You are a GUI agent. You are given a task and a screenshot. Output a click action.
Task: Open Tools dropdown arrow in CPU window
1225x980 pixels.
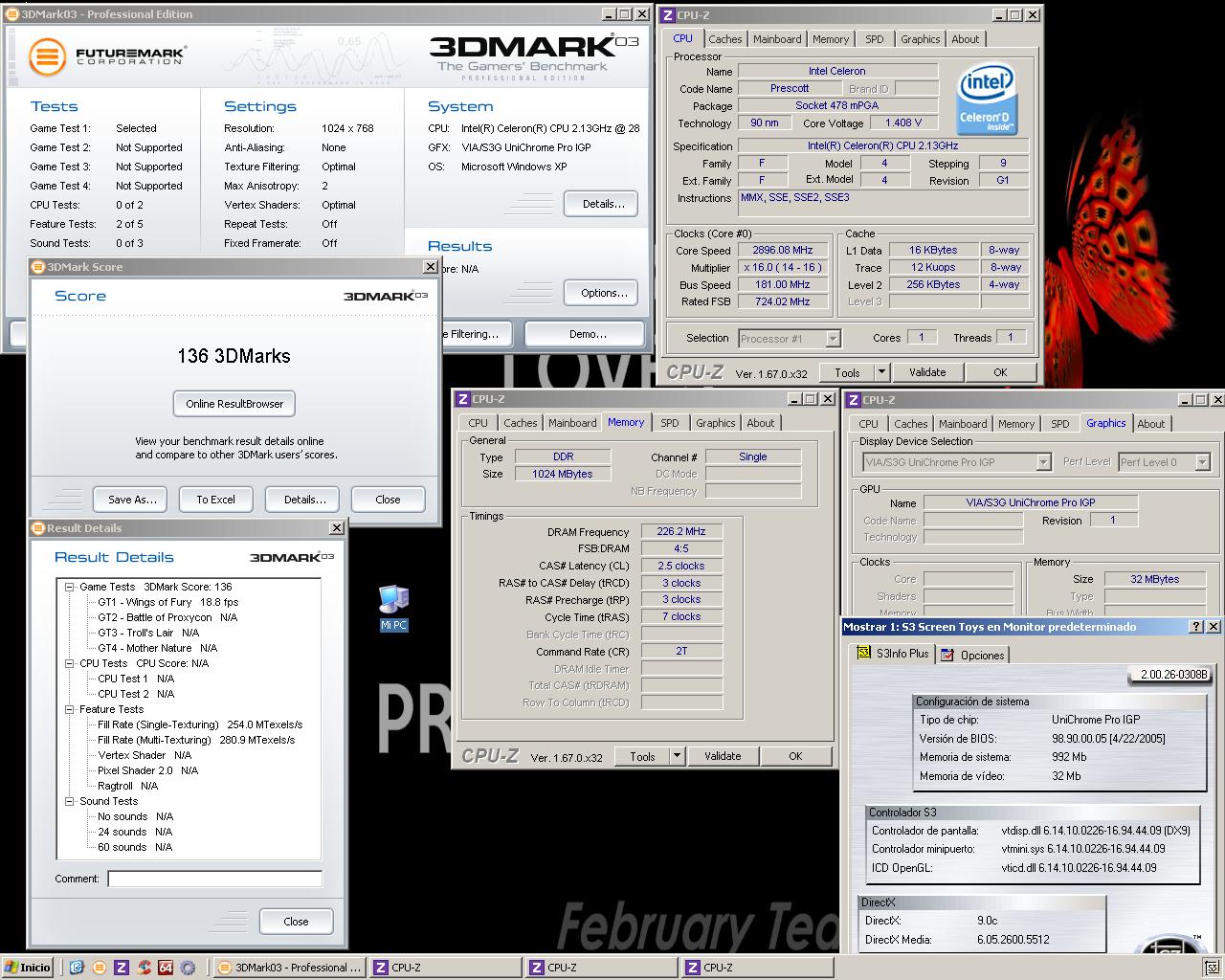click(x=881, y=372)
